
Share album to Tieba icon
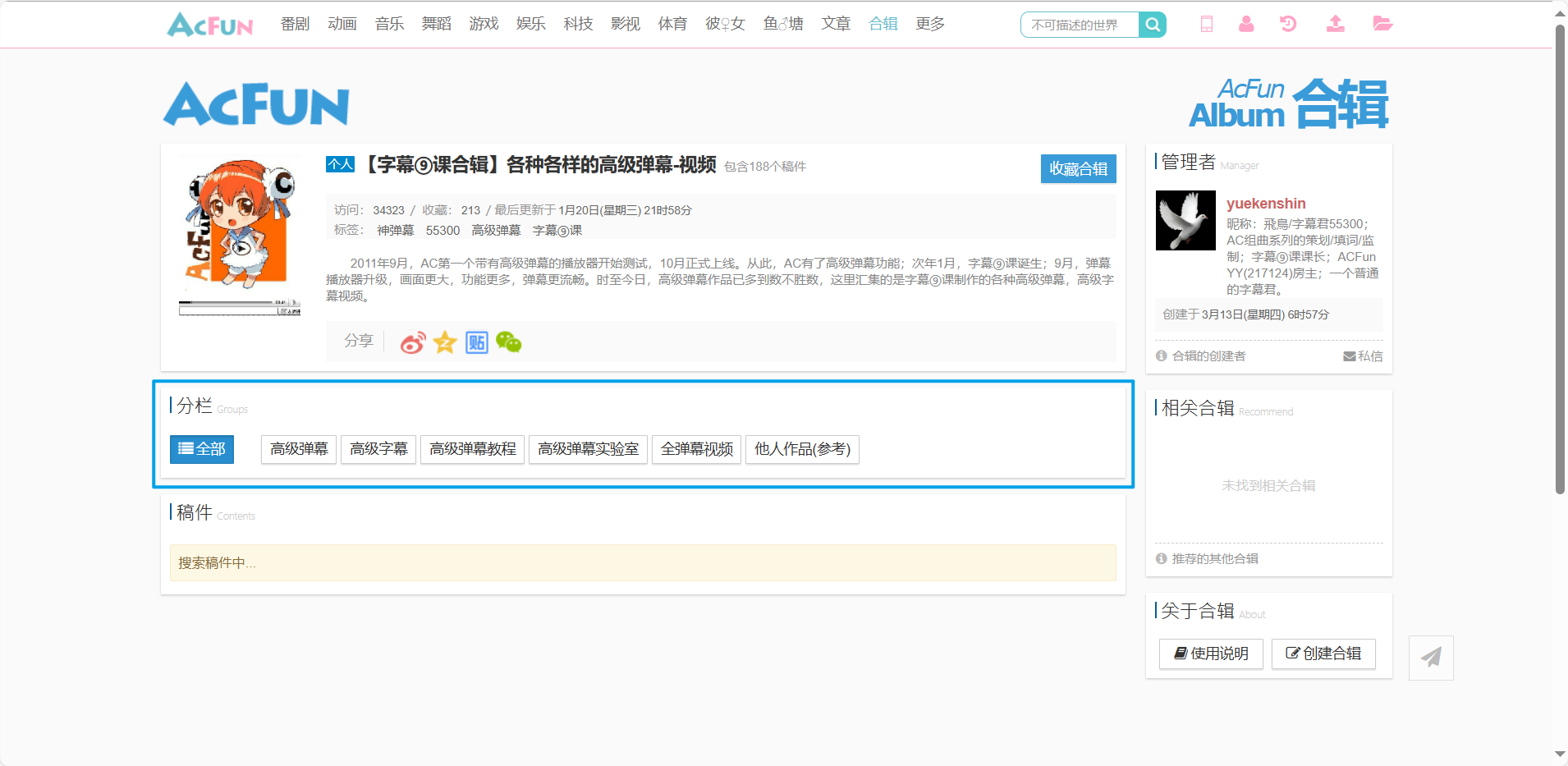477,342
